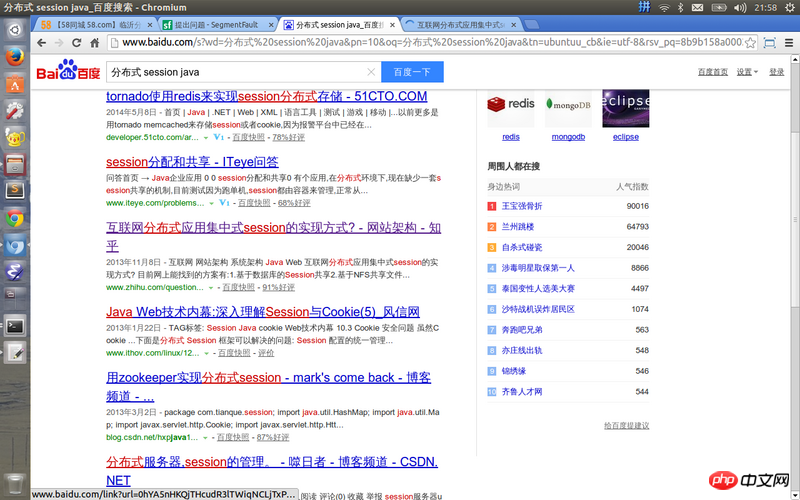Expand arrow beside blog.csdn.net URL

[x=205, y=438]
